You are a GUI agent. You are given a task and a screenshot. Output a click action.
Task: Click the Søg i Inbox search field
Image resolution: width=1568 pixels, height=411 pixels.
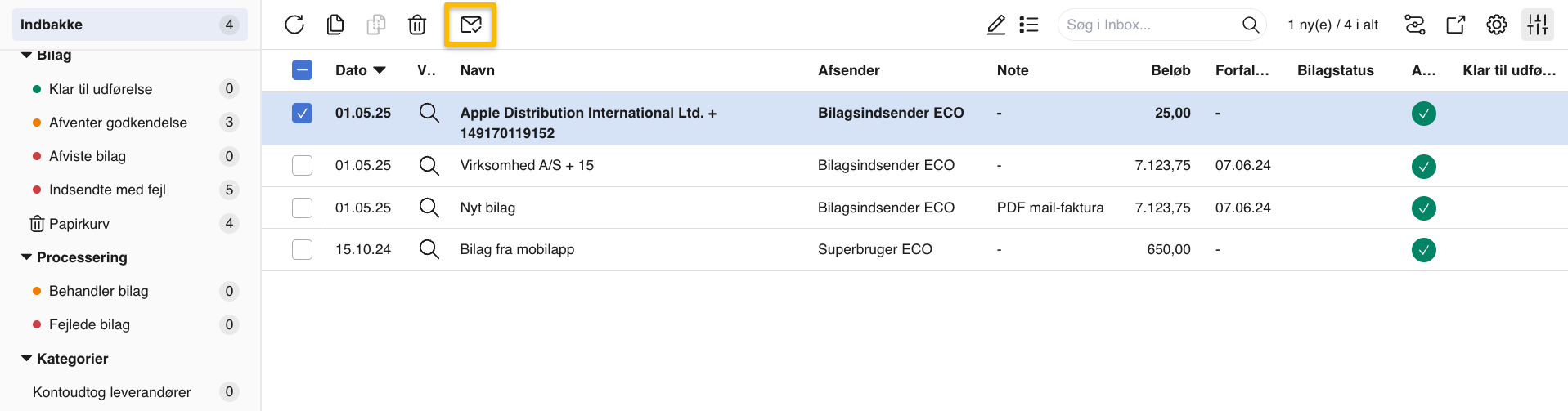point(1149,25)
